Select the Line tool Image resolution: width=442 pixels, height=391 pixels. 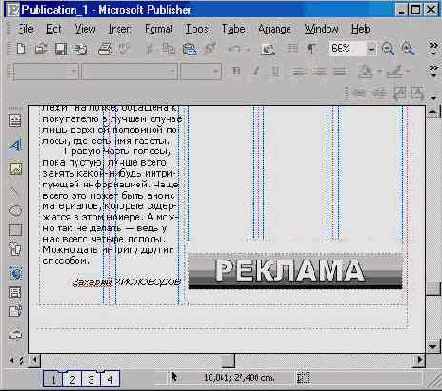pos(14,191)
